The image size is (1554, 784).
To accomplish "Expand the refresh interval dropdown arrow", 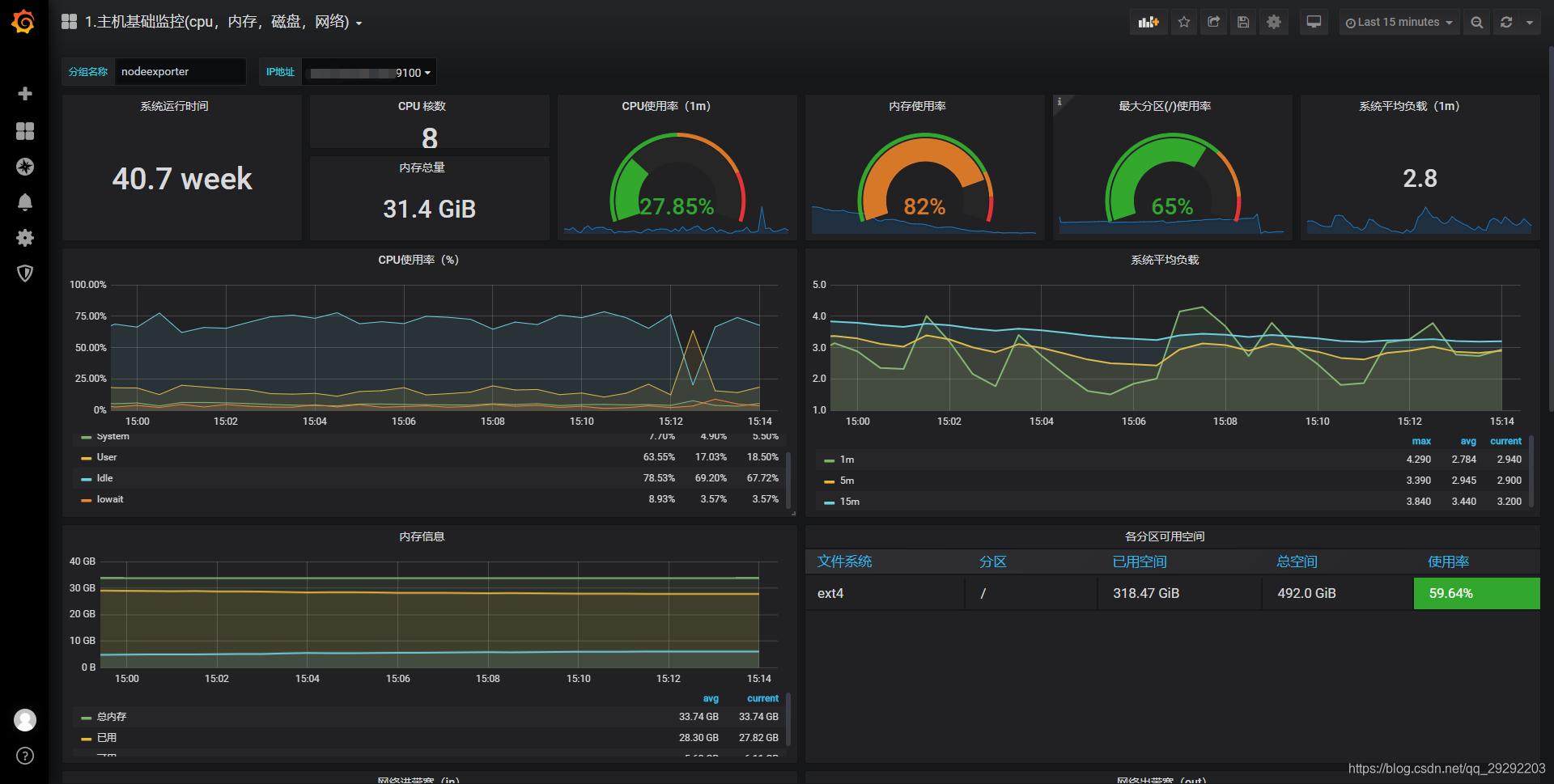I will (1530, 23).
